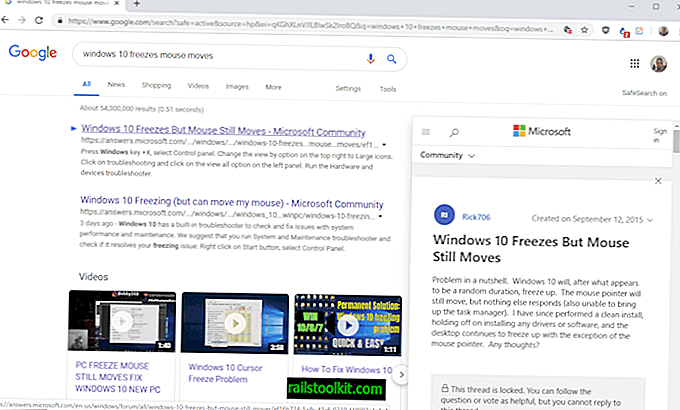Switch to the Images search tab

237,87
